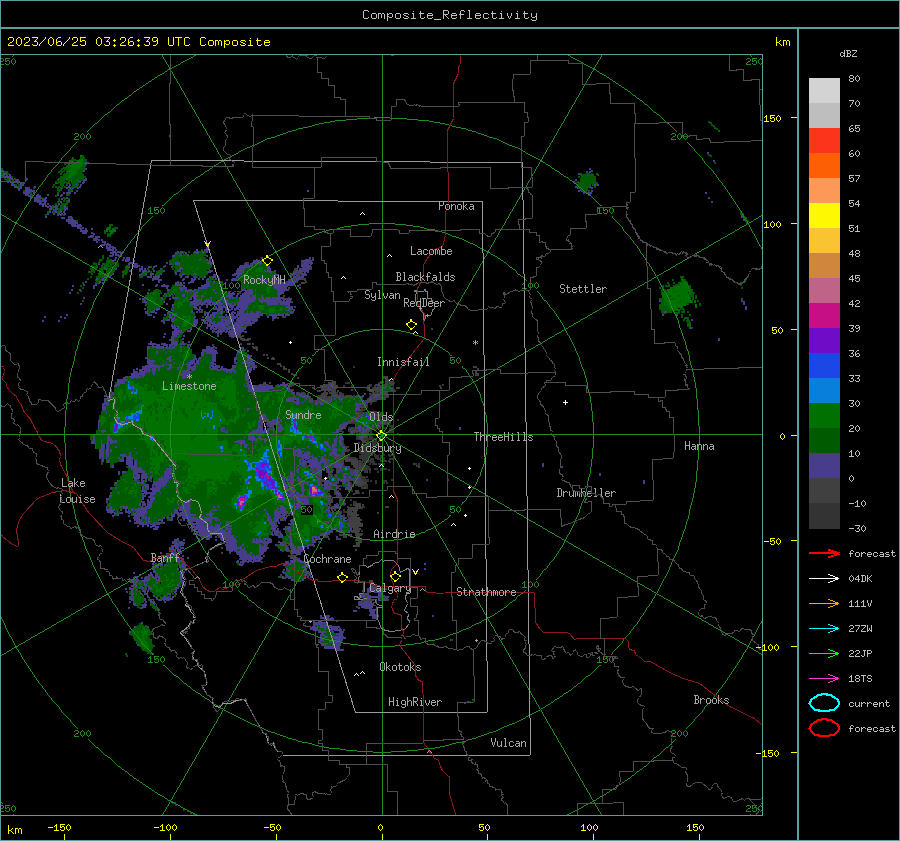Screen dimensions: 900x841
Task: Click the yellow radar site marker at Olds
Action: click(x=381, y=436)
